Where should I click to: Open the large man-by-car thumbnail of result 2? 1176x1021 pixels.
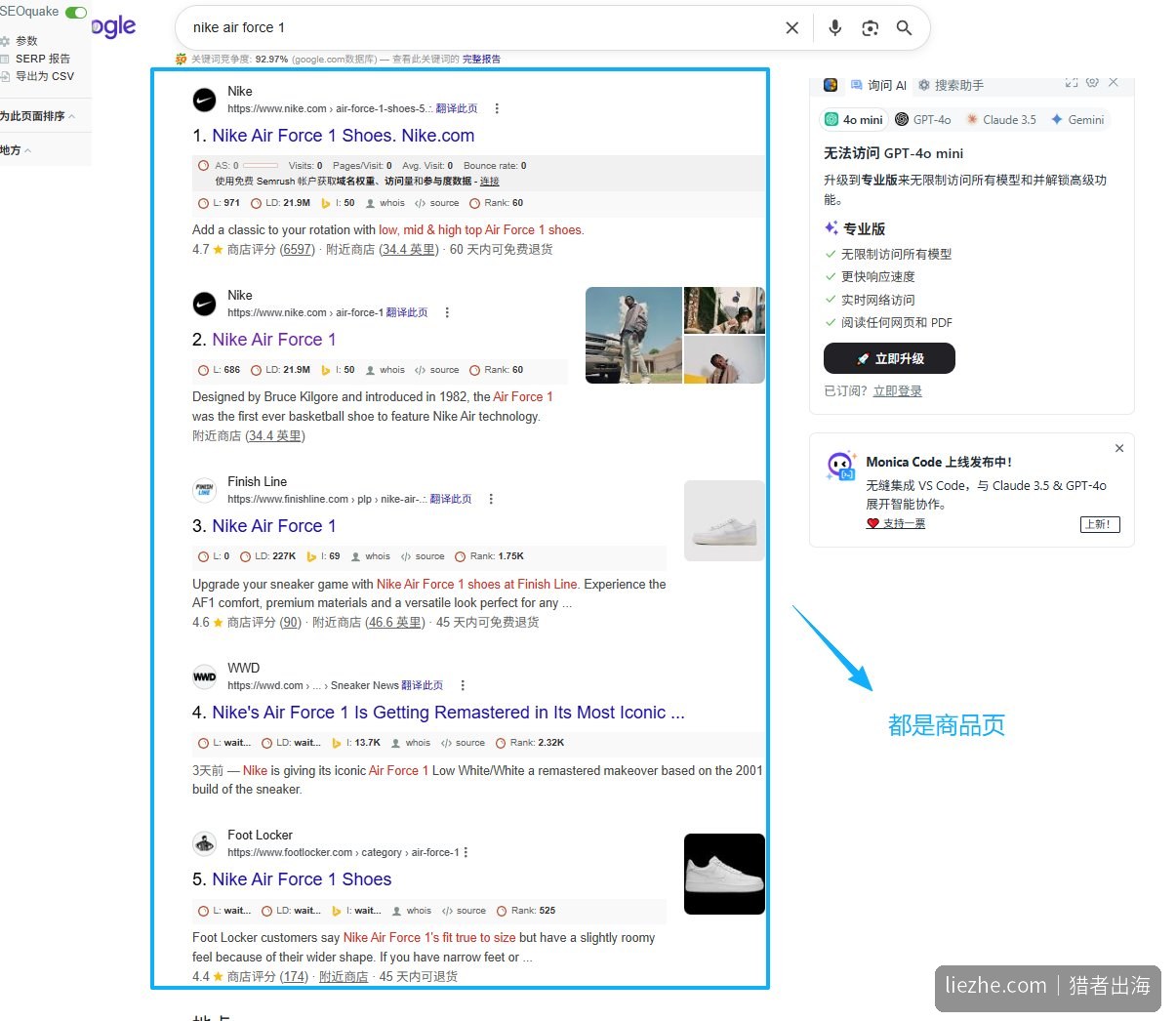(x=633, y=335)
